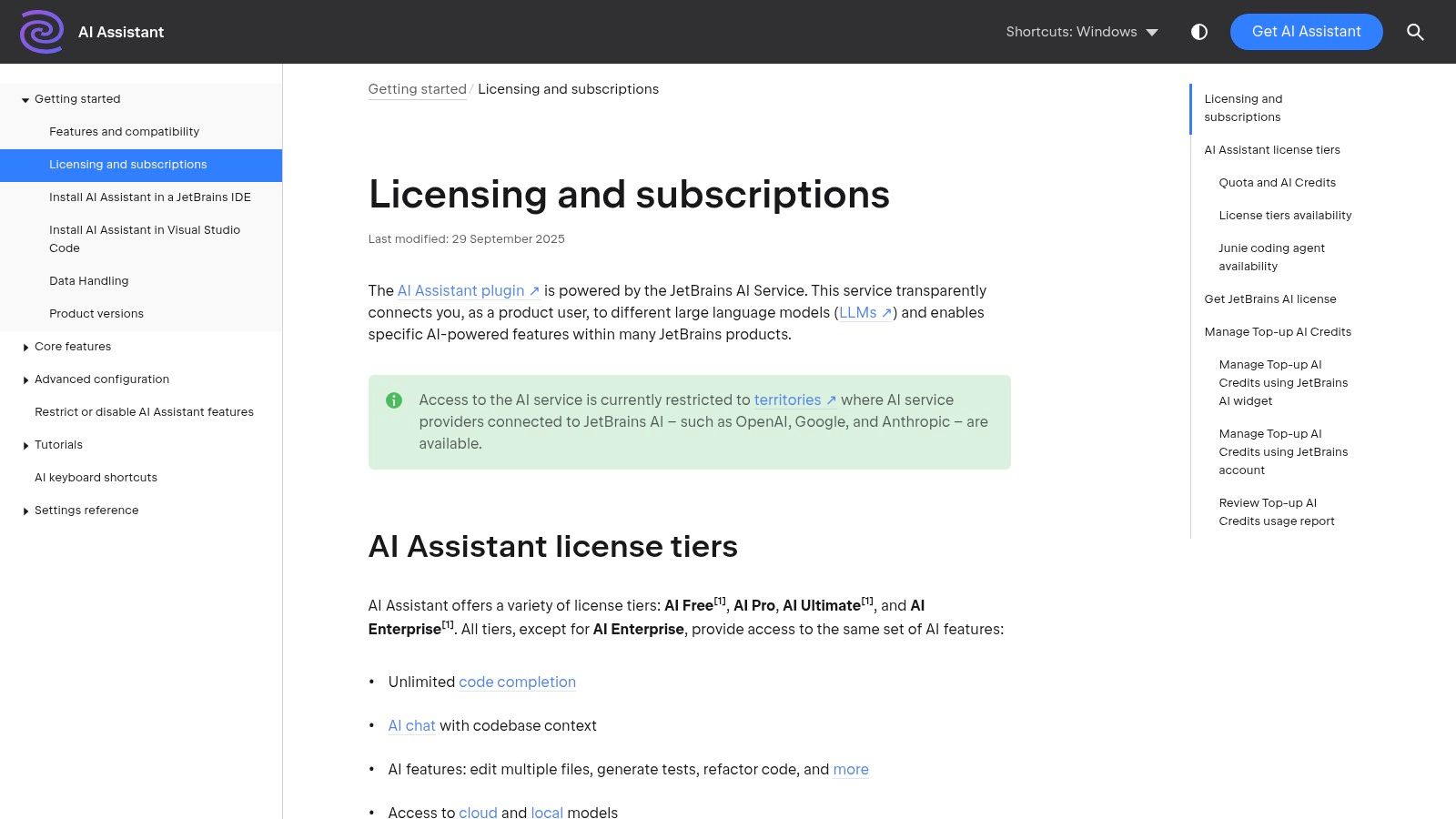Screen dimensions: 1456x819
Task: Open the territories link in notice
Action: point(794,400)
